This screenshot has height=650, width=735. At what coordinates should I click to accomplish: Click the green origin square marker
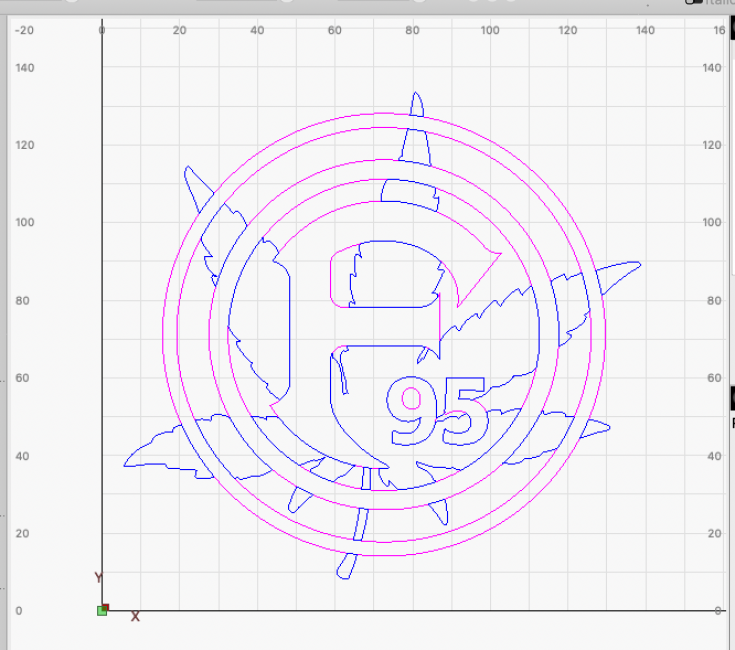point(102,610)
